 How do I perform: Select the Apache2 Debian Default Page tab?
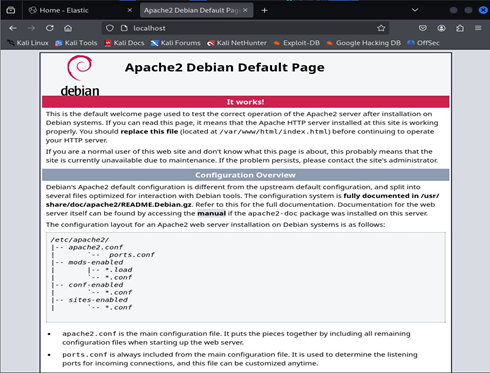click(197, 10)
